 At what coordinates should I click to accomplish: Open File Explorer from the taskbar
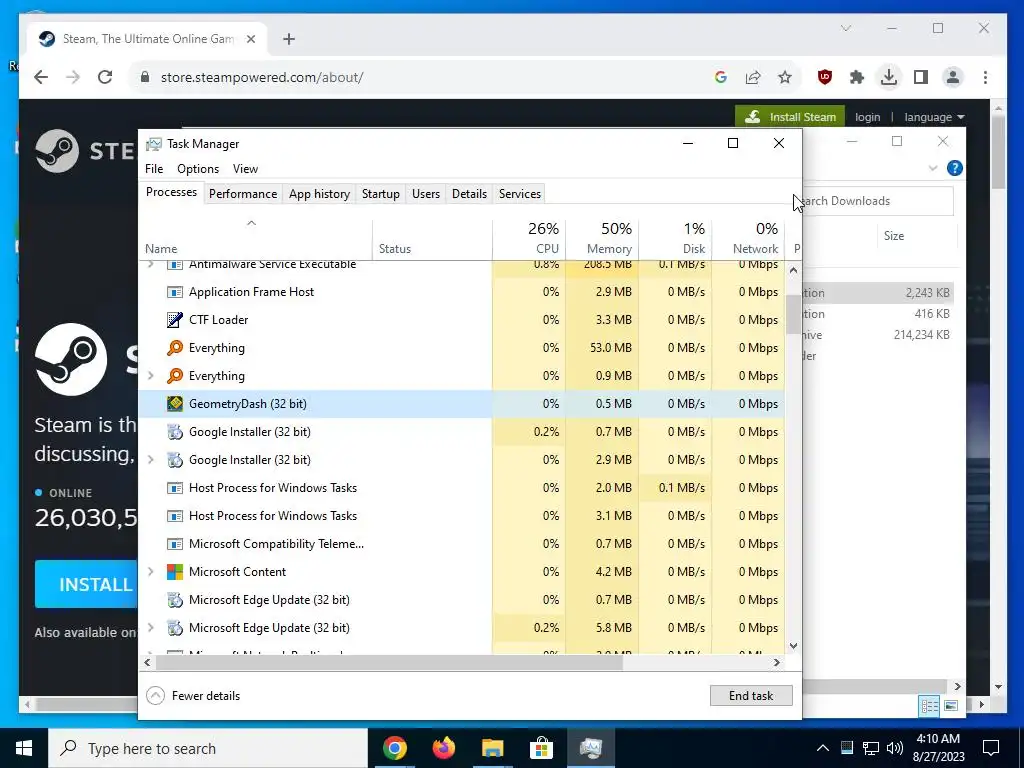pyautogui.click(x=492, y=748)
